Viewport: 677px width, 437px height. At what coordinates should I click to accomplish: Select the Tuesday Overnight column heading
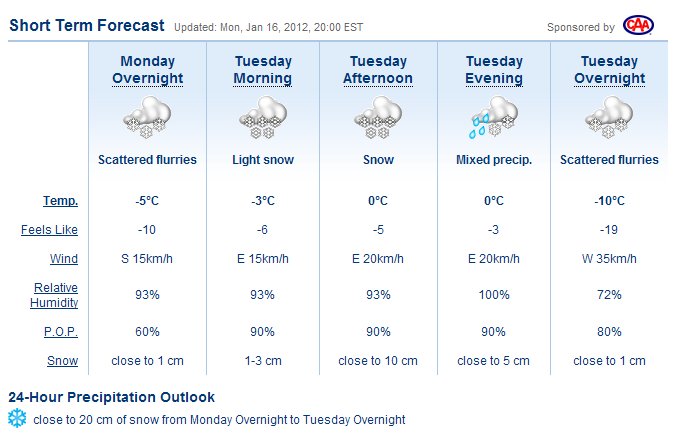609,70
